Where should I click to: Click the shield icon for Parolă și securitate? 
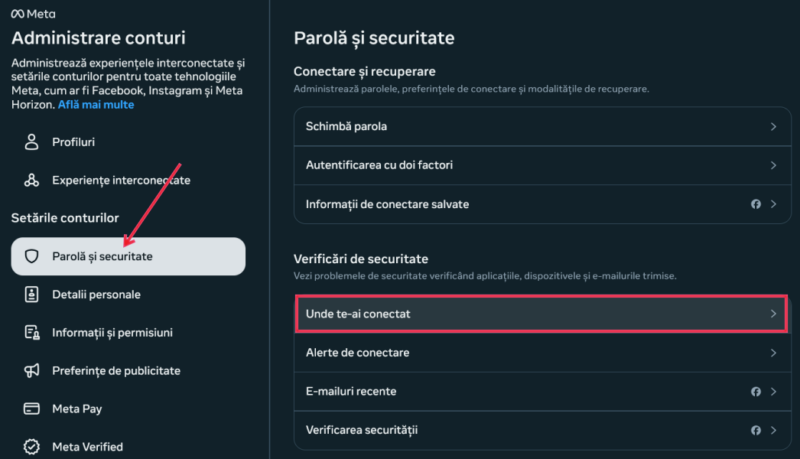[31, 257]
